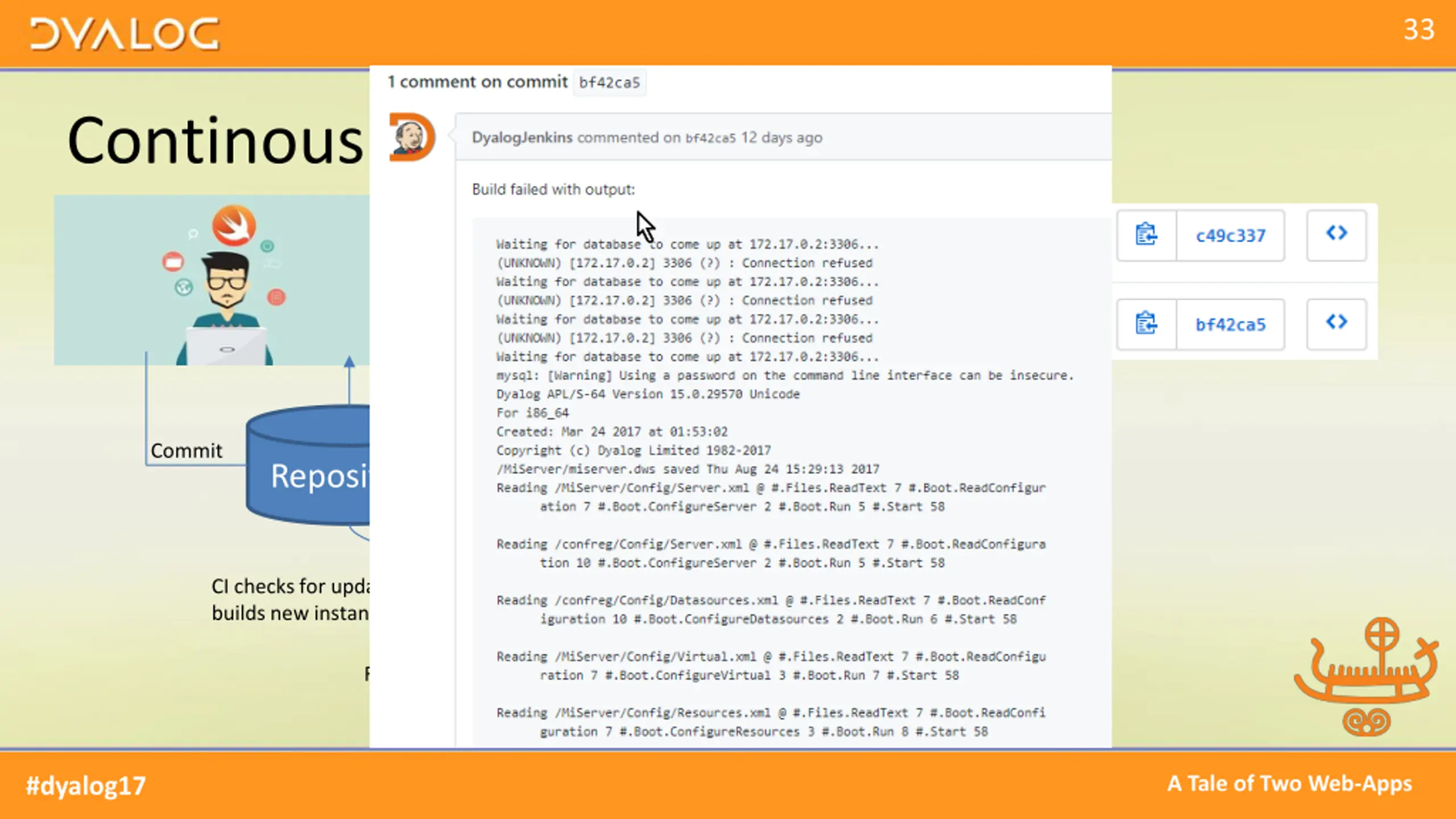Screen dimensions: 1456x819
Task: Click the #dyalog17 hashtag in footer
Action: tap(86, 786)
